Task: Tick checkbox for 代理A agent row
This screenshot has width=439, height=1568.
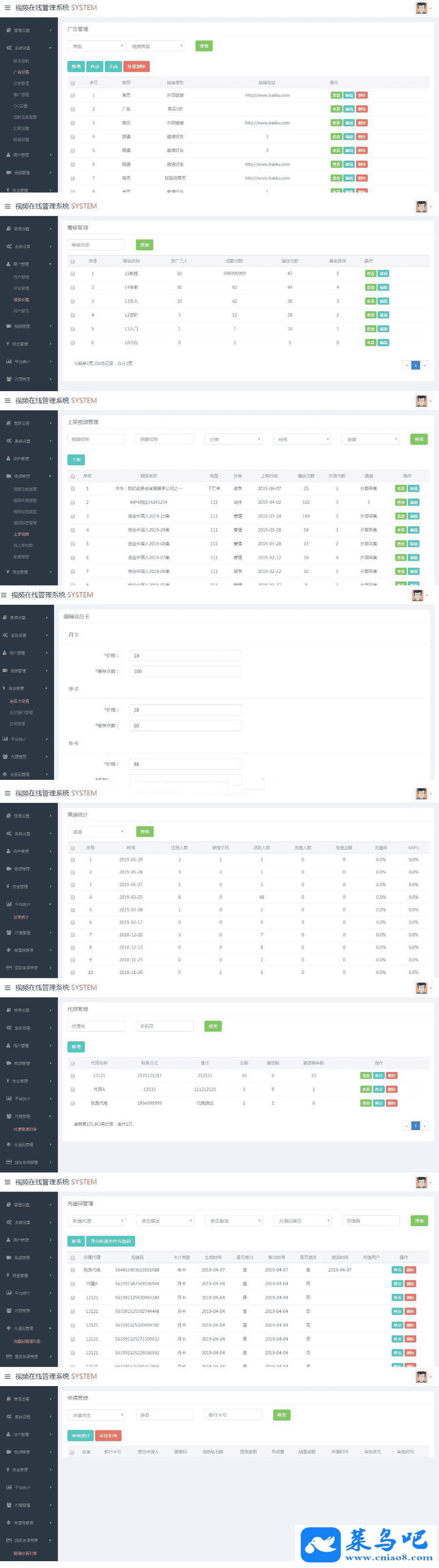Action: (x=73, y=1089)
